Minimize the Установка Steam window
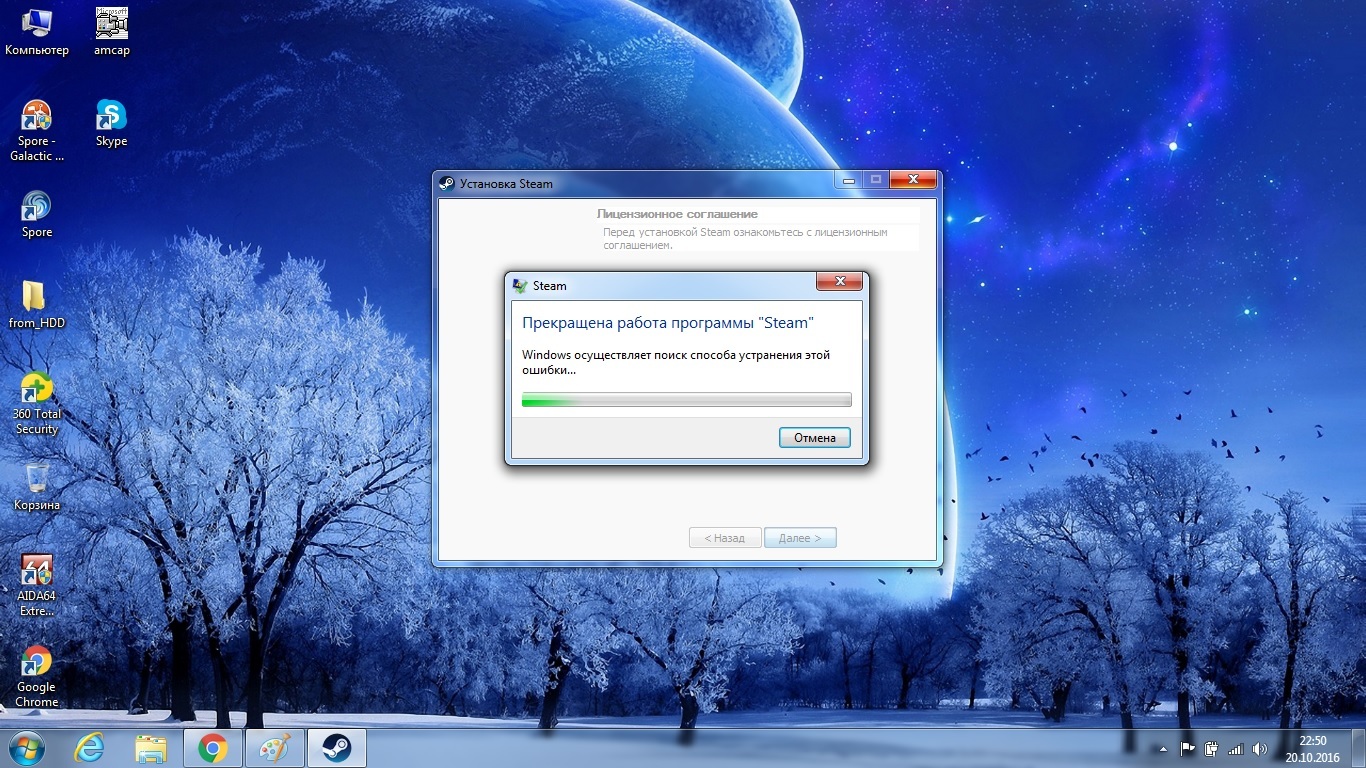The width and height of the screenshot is (1366, 768). (x=849, y=180)
